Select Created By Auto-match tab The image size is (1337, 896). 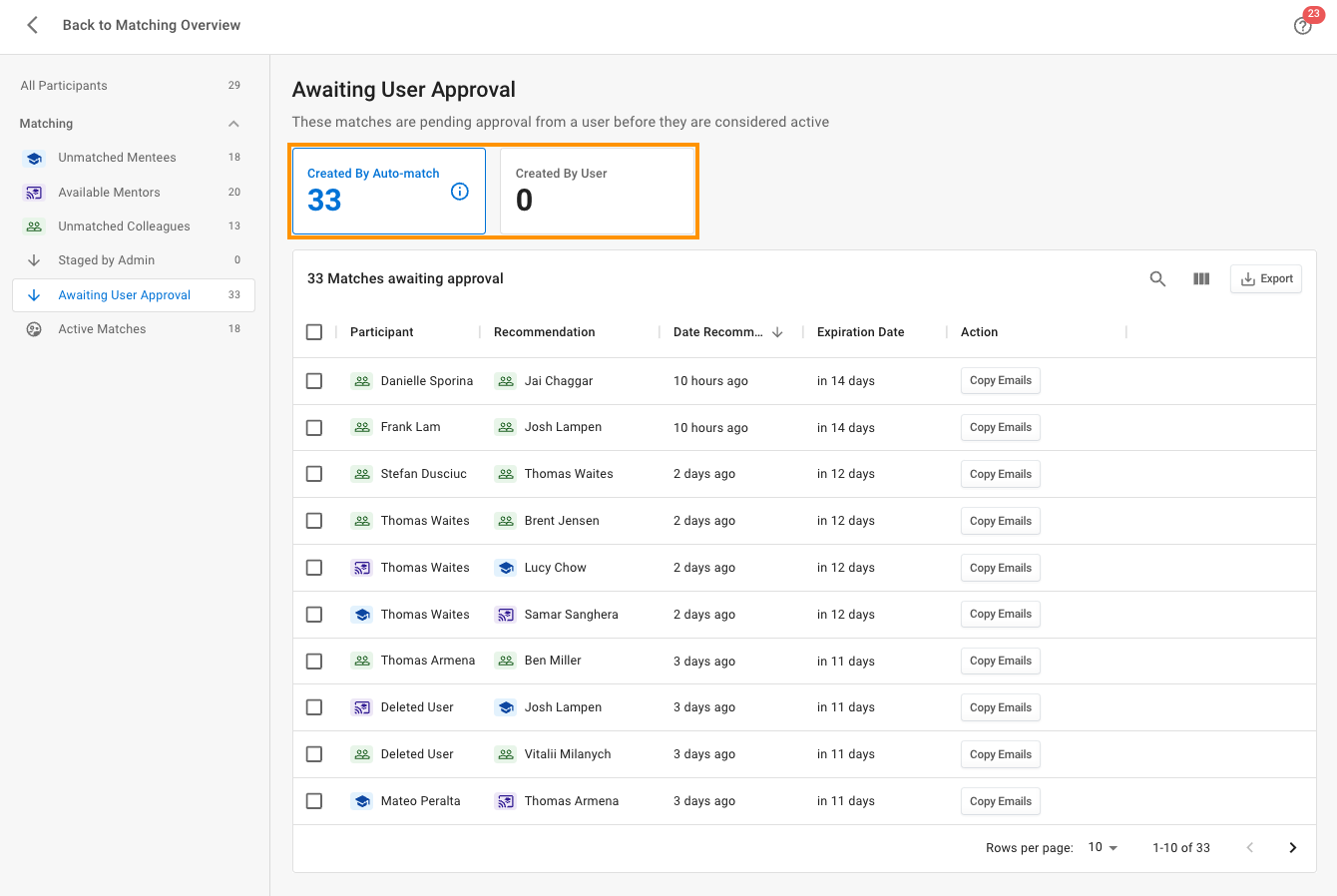(x=389, y=192)
